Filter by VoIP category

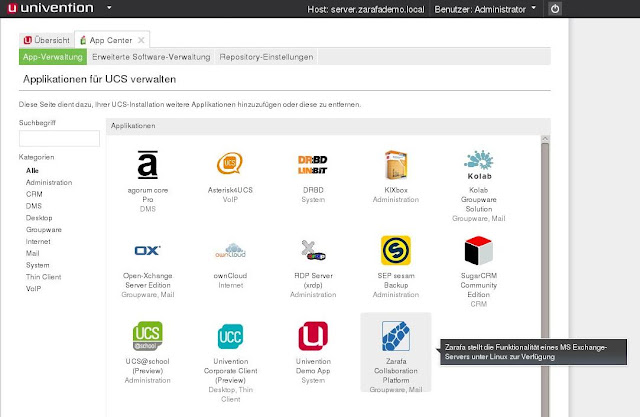tap(33, 288)
